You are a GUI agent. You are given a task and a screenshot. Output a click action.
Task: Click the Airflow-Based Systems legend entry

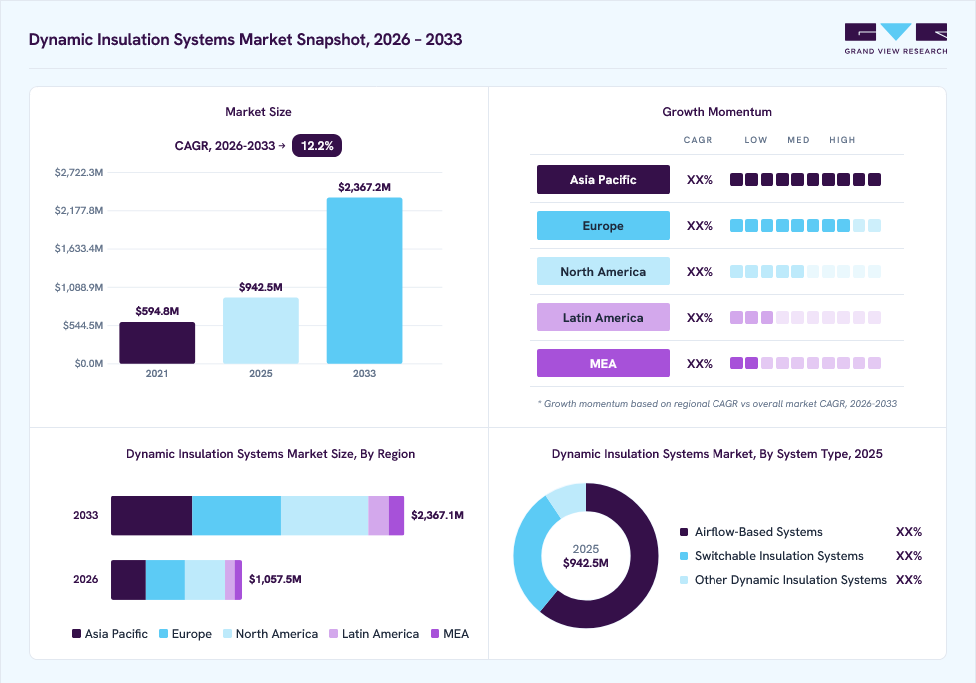[x=801, y=532]
